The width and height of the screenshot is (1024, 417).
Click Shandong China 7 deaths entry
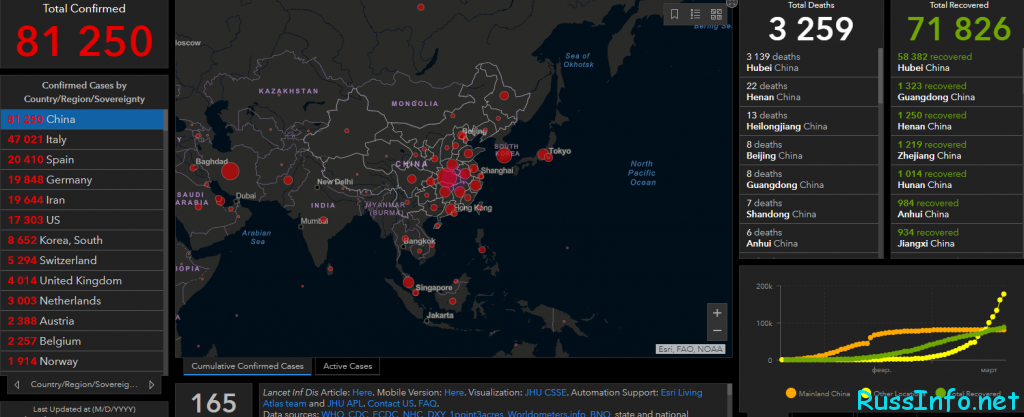pyautogui.click(x=810, y=209)
